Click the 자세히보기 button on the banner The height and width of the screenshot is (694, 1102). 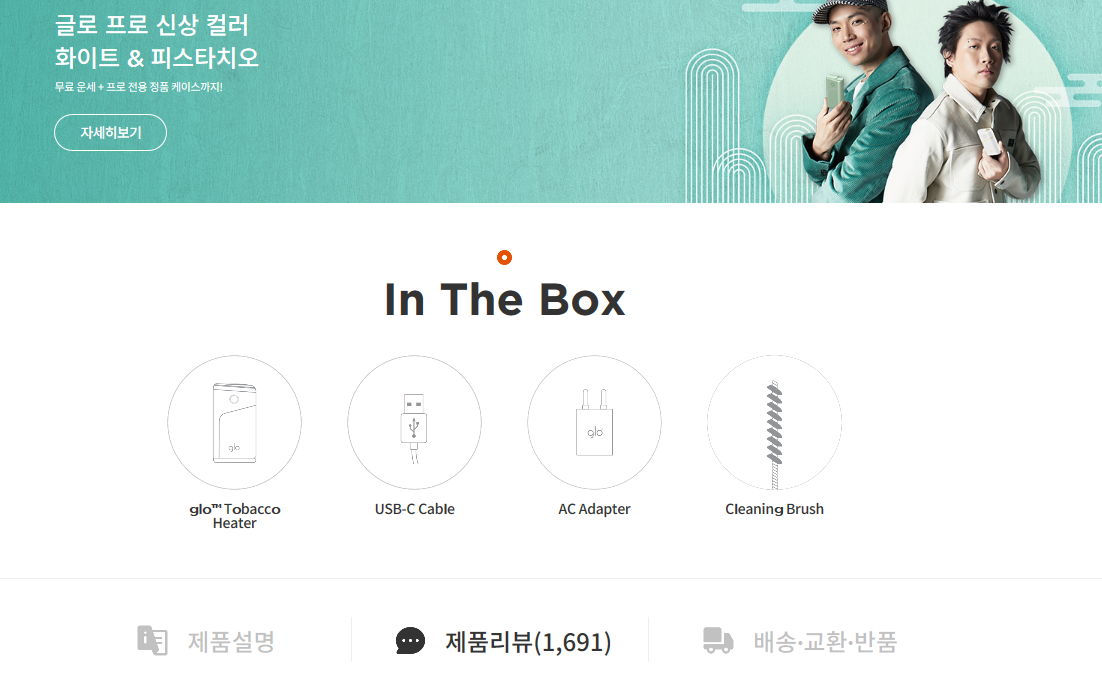(x=110, y=132)
